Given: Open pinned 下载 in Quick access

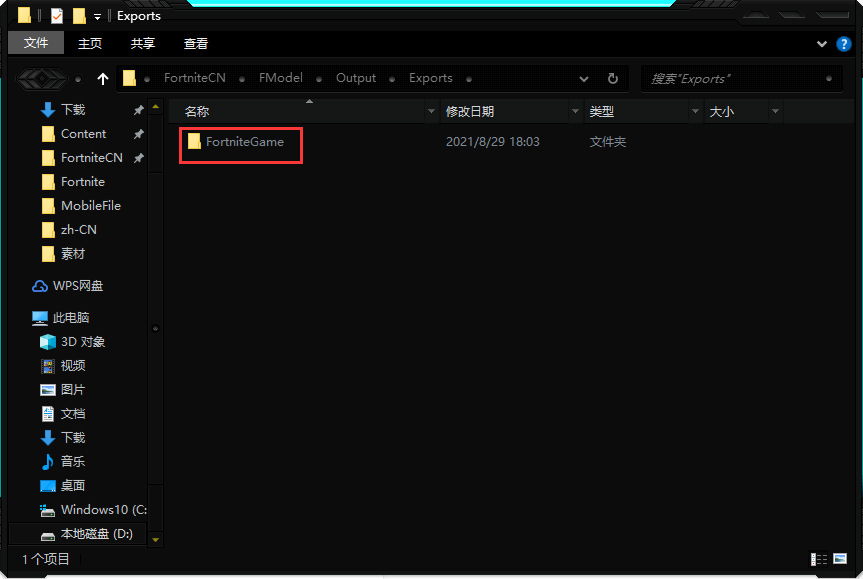Looking at the screenshot, I should (73, 110).
